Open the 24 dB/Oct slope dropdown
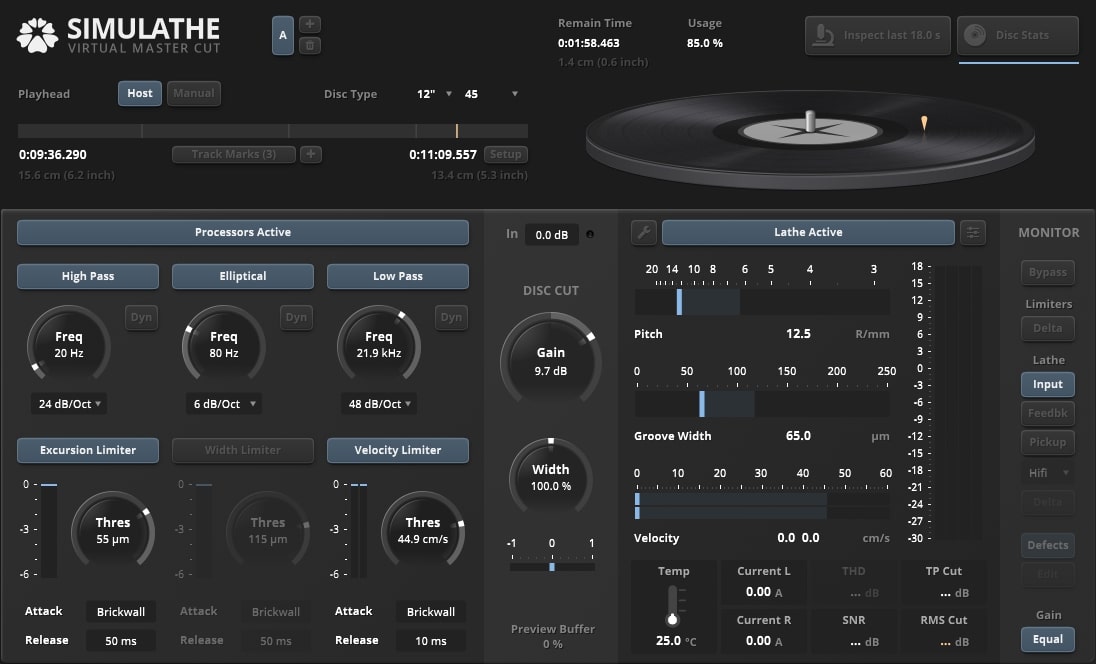The image size is (1096, 664). (68, 404)
